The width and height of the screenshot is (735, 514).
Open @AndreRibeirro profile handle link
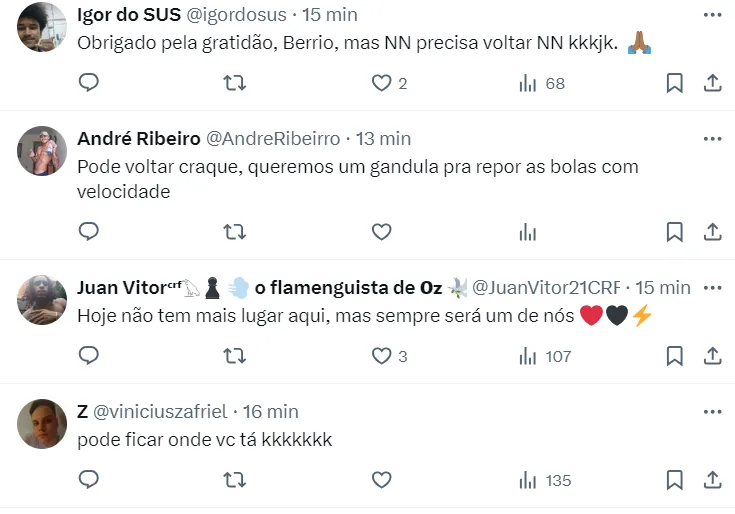point(272,138)
